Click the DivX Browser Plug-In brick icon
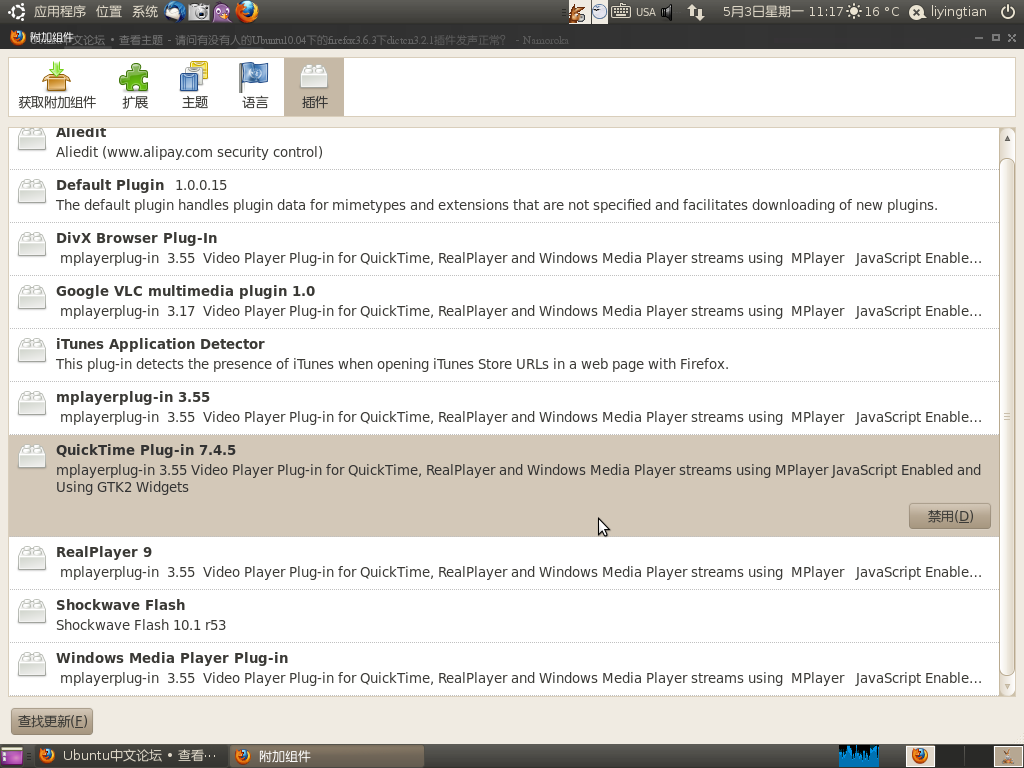 click(31, 244)
